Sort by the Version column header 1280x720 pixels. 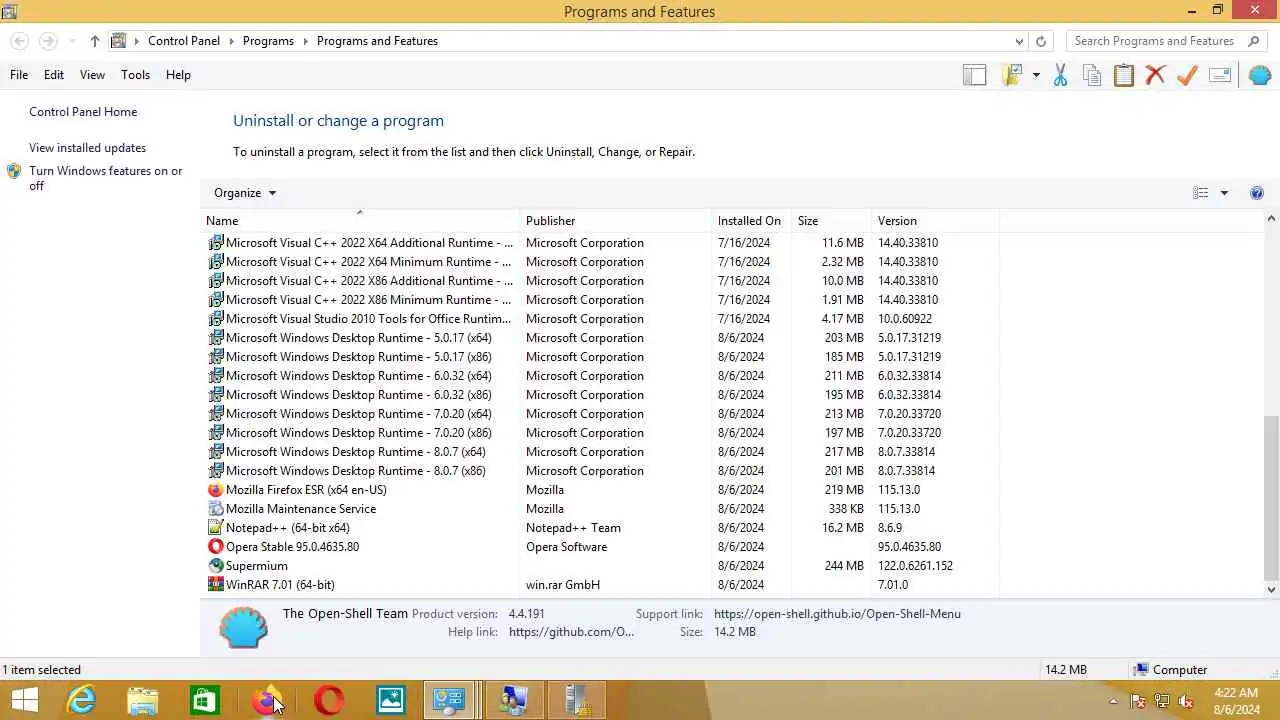pos(935,221)
